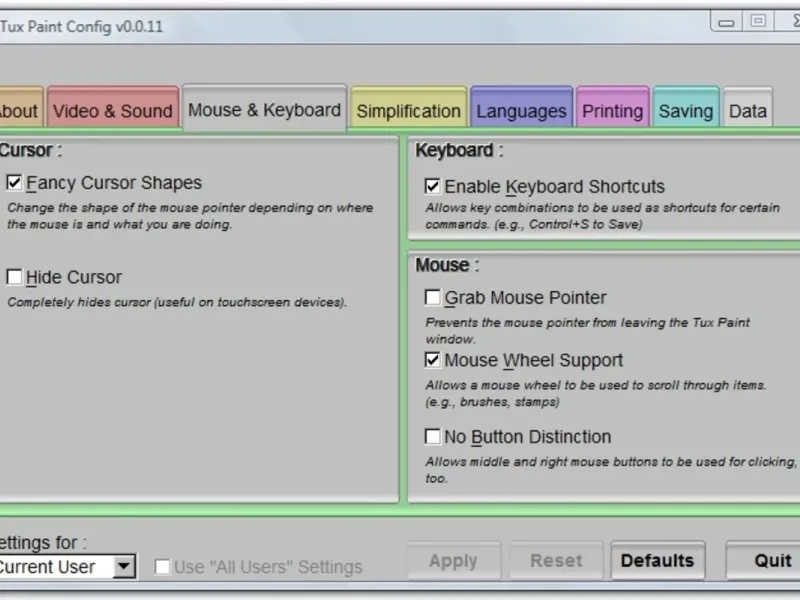Click the Mouse section heading
The height and width of the screenshot is (600, 800).
pyautogui.click(x=447, y=265)
